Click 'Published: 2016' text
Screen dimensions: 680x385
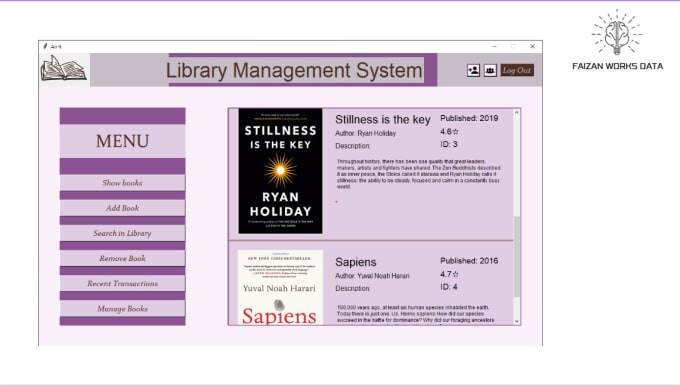tap(469, 261)
